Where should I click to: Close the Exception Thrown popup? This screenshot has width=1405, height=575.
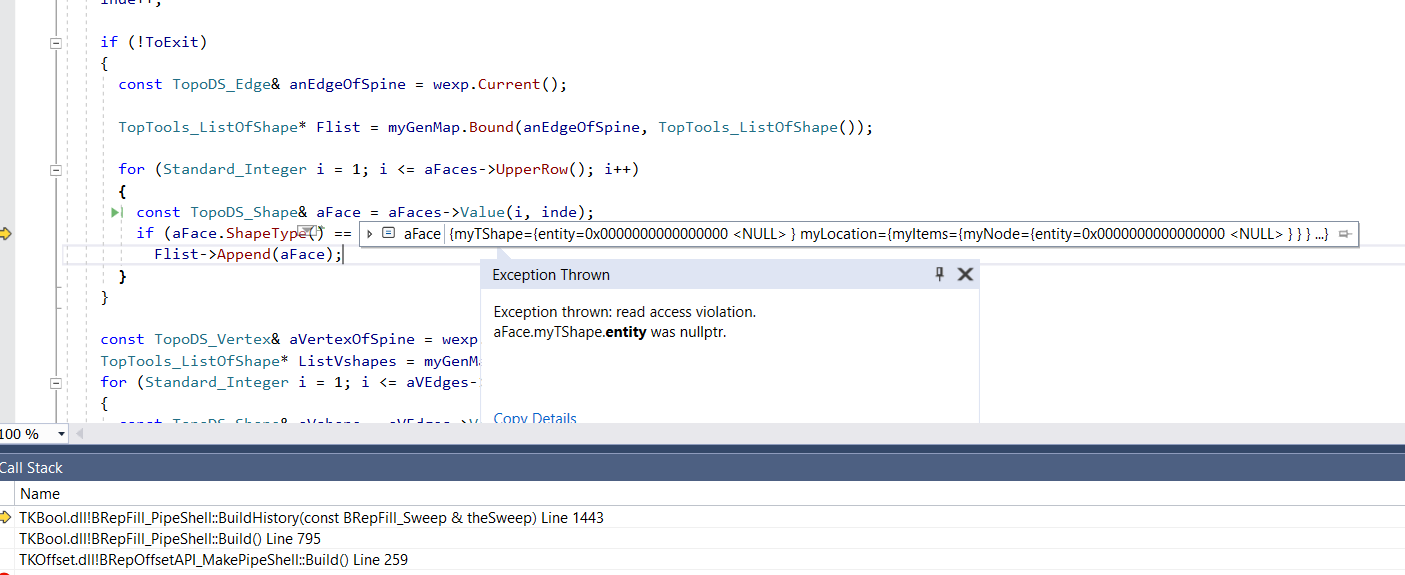965,274
